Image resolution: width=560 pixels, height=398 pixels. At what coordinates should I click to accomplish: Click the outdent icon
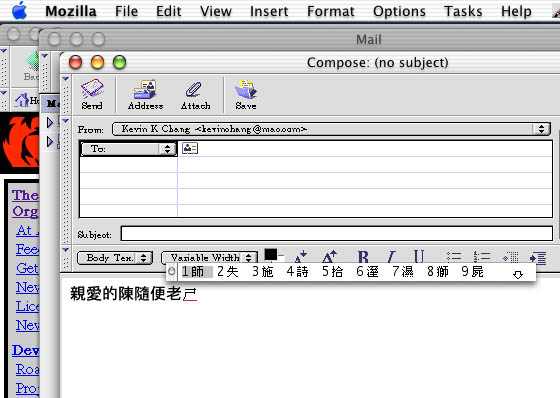point(510,257)
